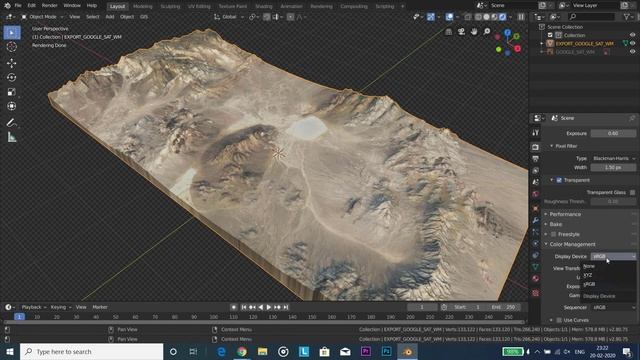Choose None in Display Device list
This screenshot has width=640, height=360.
[x=589, y=266]
